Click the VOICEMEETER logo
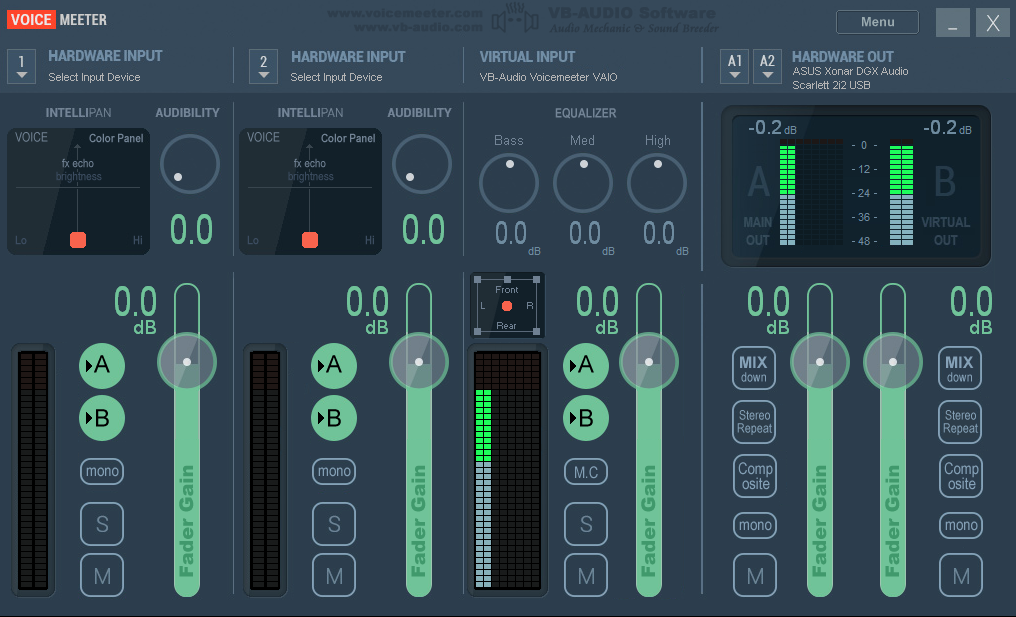 pyautogui.click(x=57, y=19)
